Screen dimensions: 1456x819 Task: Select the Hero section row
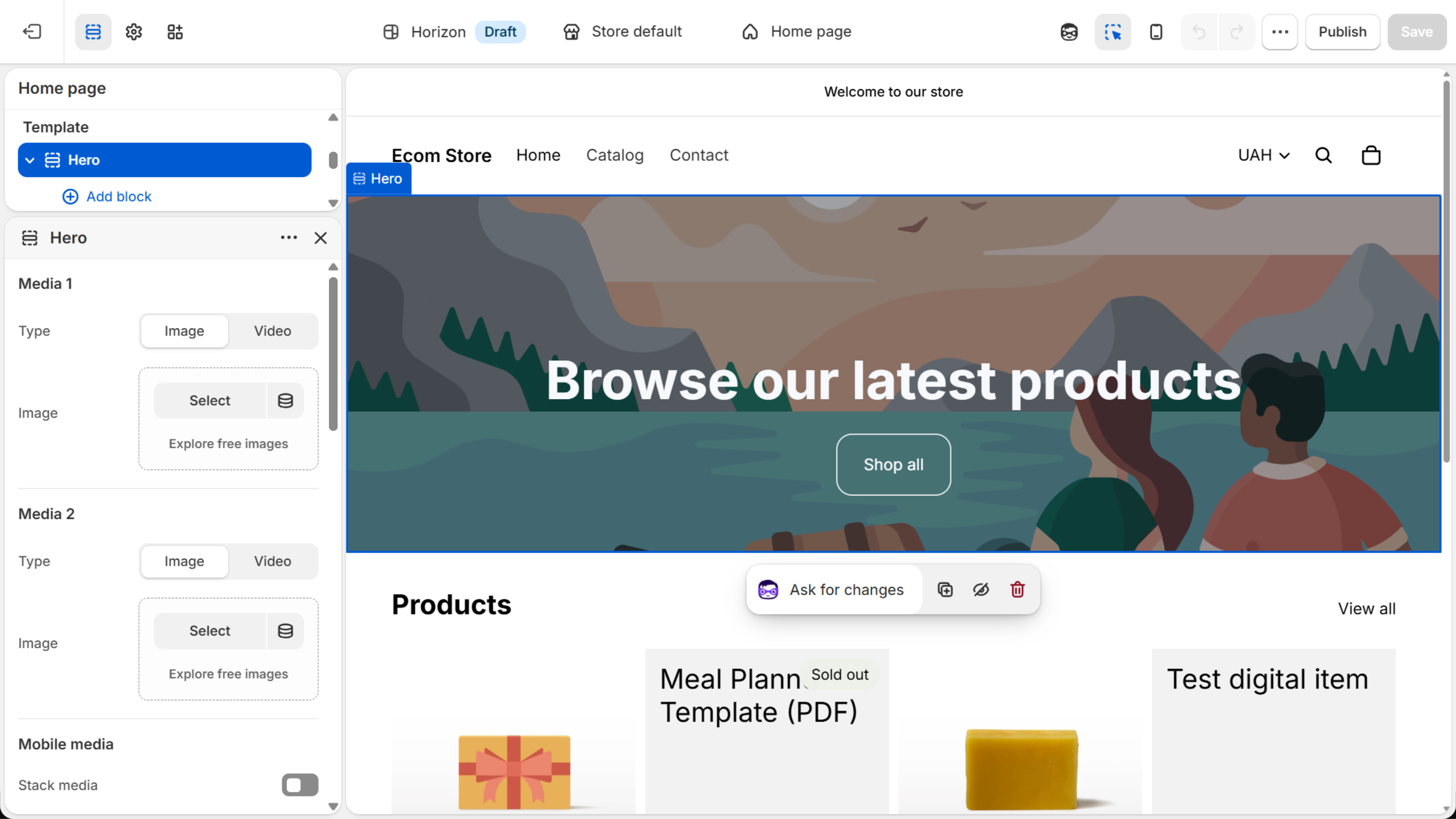(x=164, y=160)
